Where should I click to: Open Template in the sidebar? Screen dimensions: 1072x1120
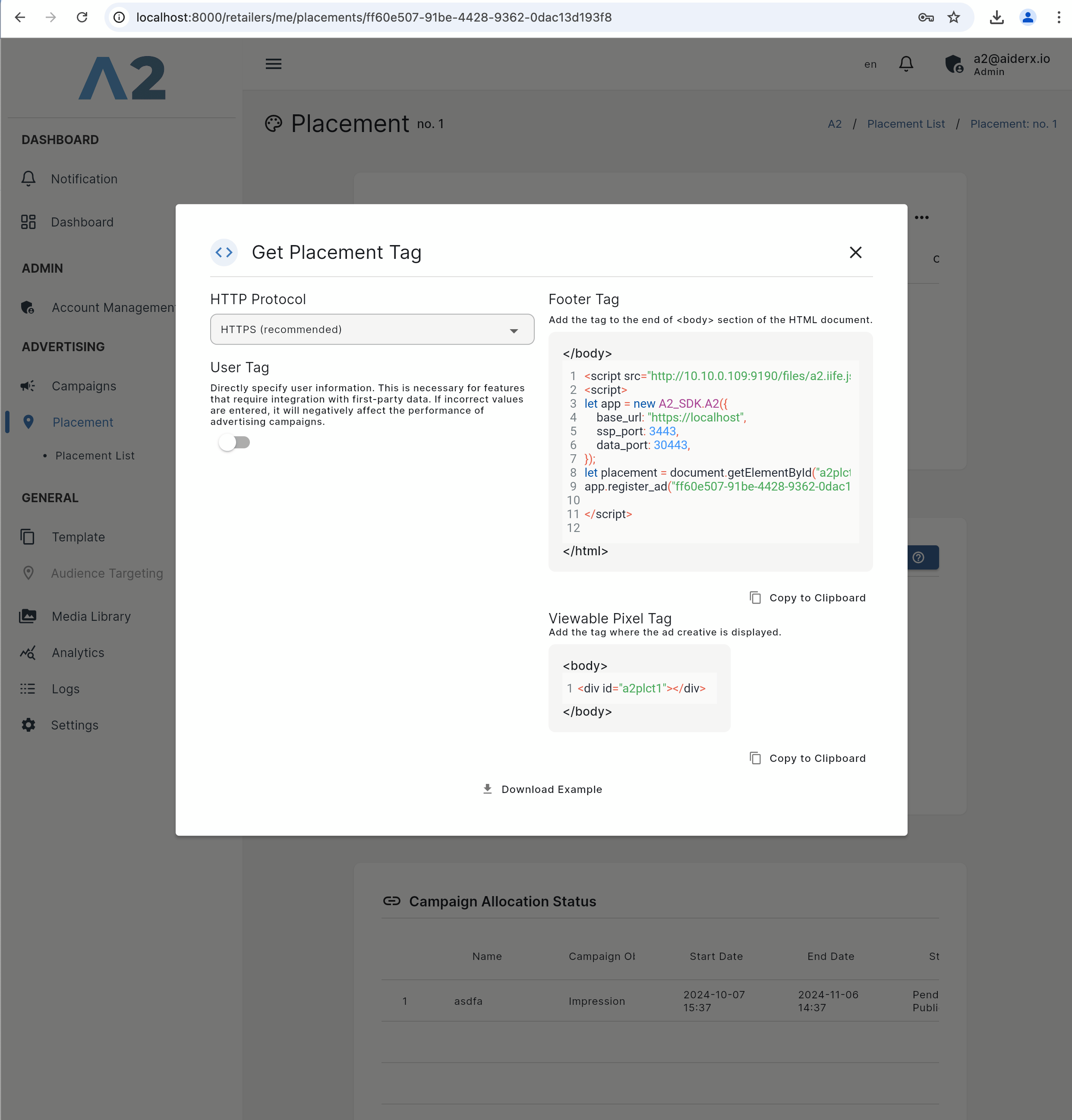[78, 538]
